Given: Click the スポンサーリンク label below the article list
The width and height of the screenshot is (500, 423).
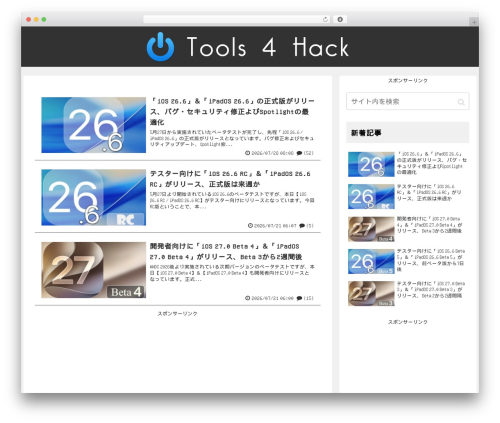Looking at the screenshot, I should (x=177, y=314).
